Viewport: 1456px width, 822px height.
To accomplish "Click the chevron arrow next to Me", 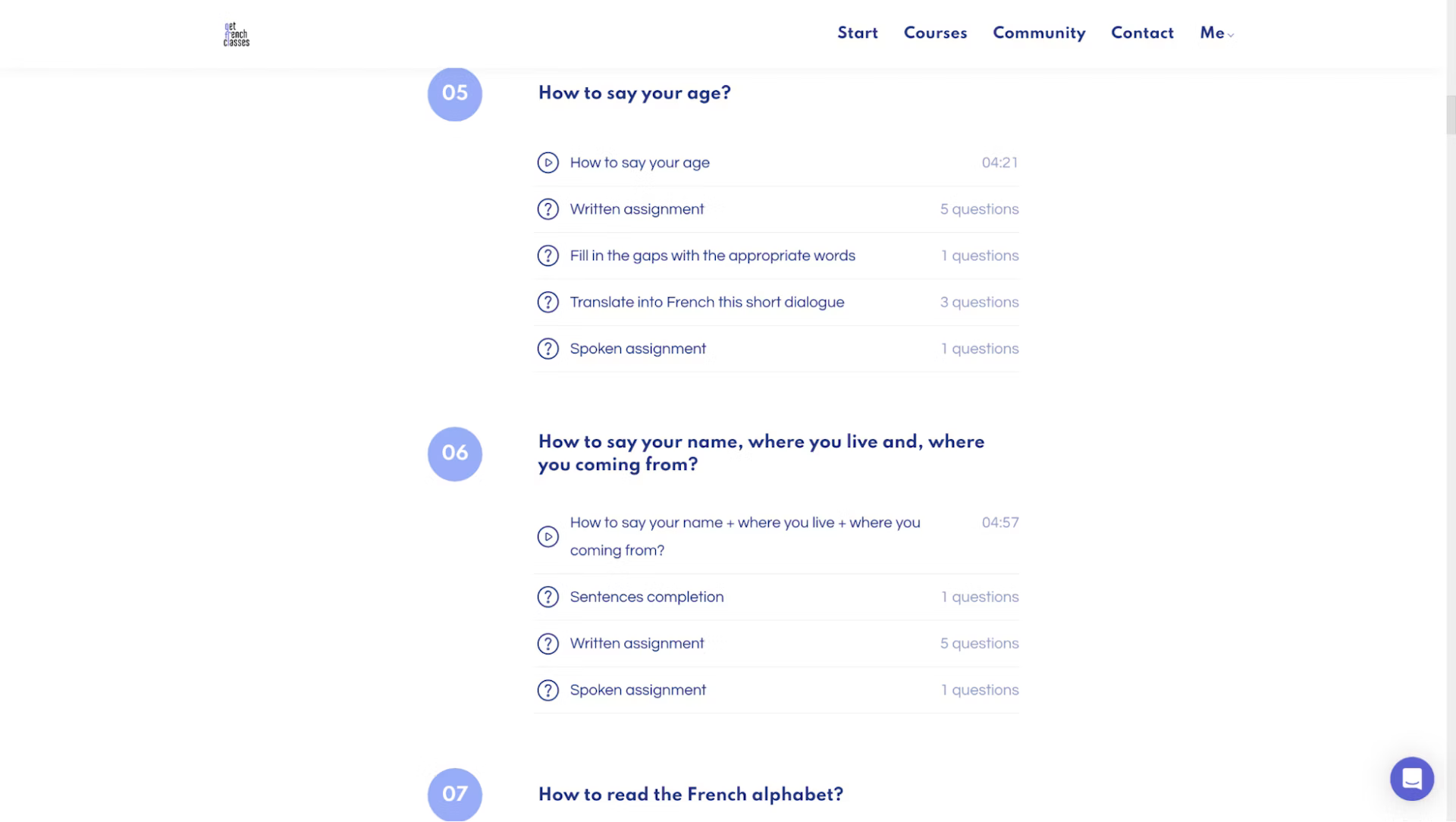I will pos(1231,35).
